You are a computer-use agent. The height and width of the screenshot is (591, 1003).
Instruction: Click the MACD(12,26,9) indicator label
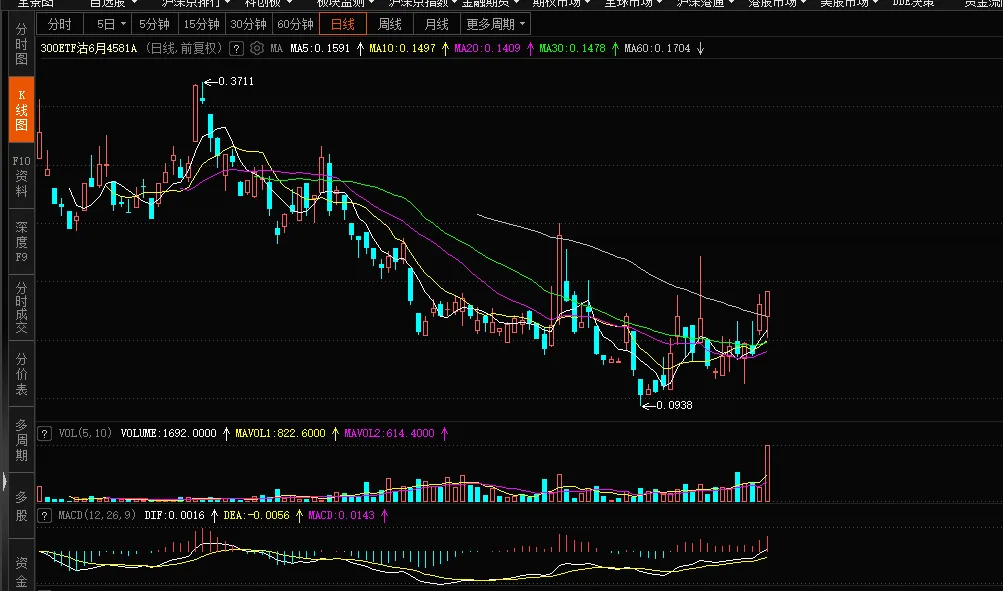[x=97, y=515]
